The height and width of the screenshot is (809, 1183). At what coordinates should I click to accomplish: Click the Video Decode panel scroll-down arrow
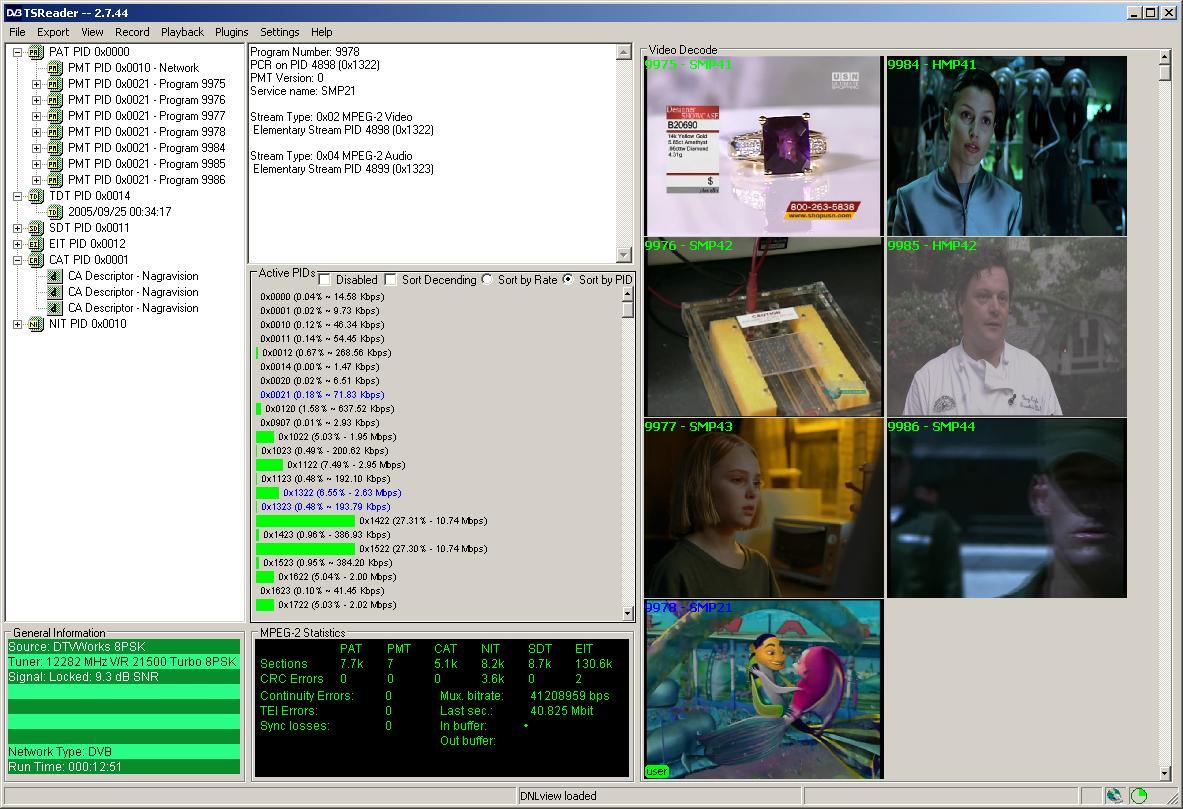(1165, 773)
